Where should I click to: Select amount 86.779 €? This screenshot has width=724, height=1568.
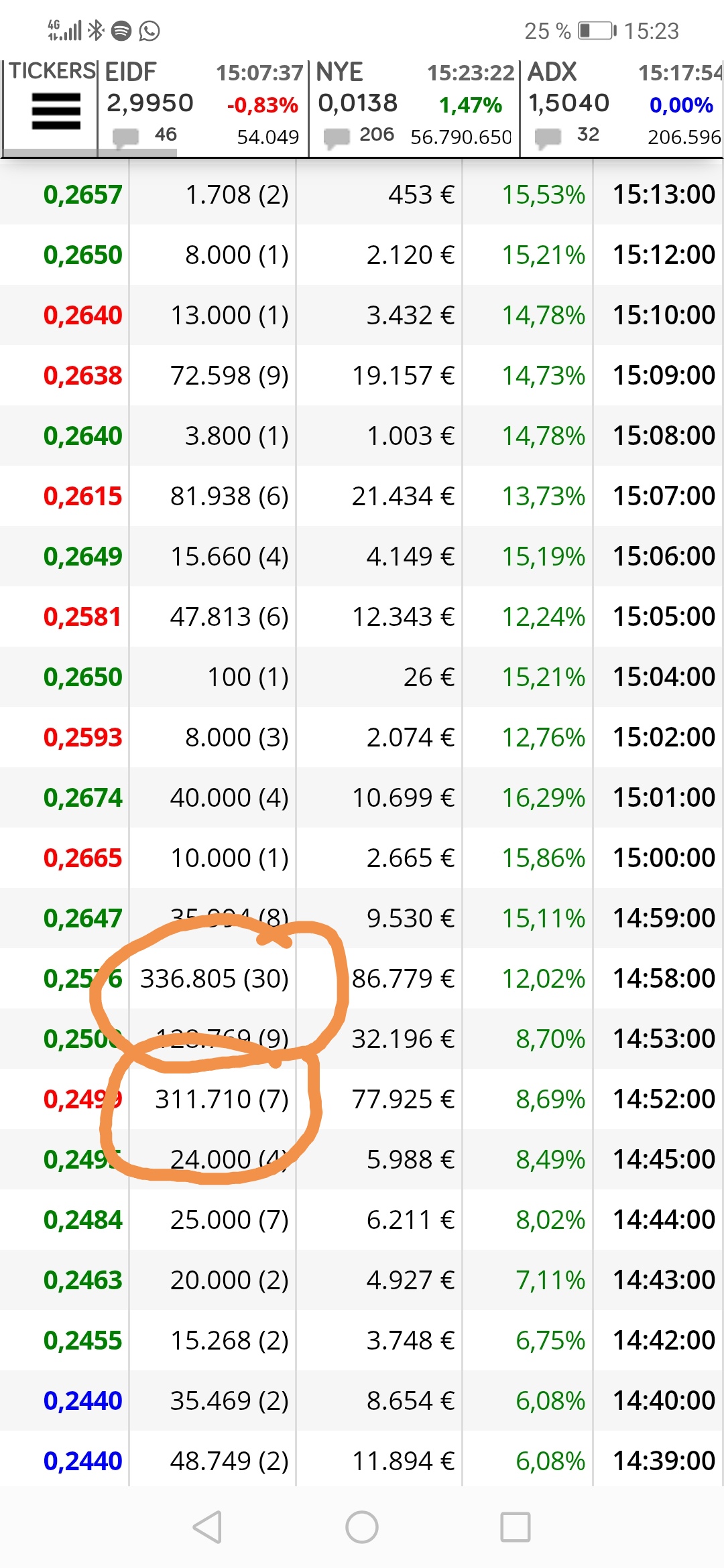404,978
